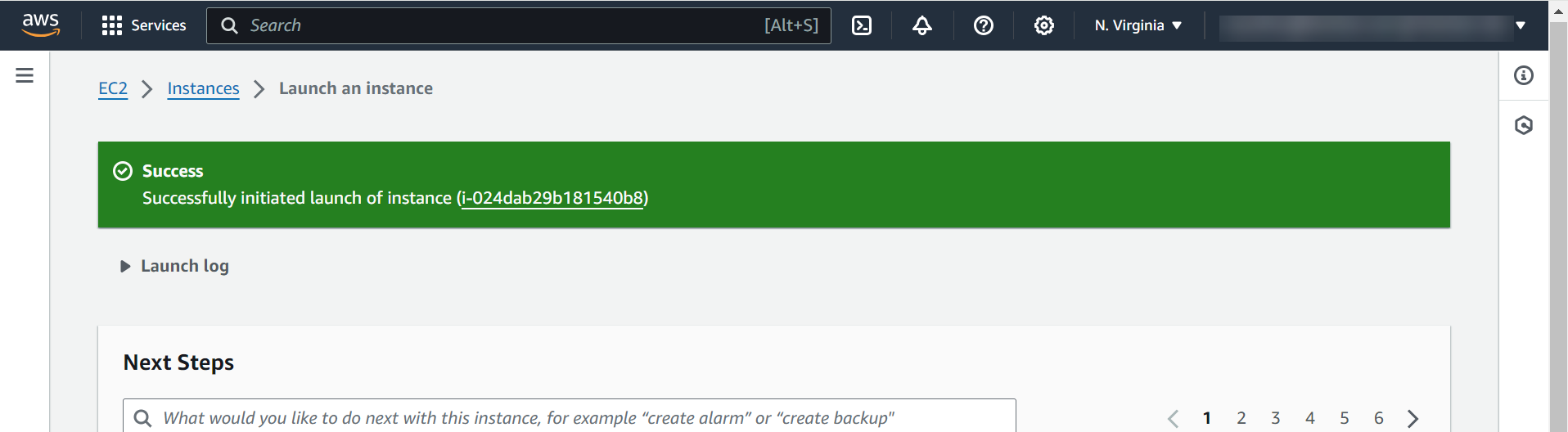Open the N. Virginia region dropdown
Image resolution: width=1568 pixels, height=432 pixels.
pyautogui.click(x=1138, y=25)
